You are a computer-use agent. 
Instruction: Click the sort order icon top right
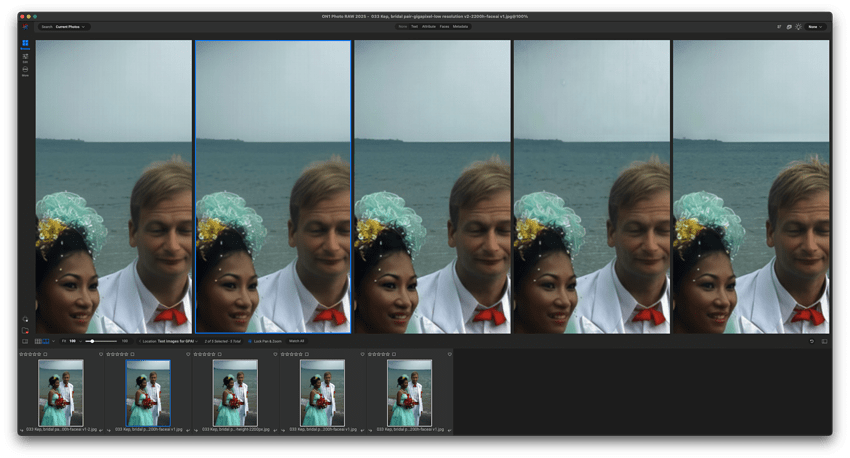[779, 27]
